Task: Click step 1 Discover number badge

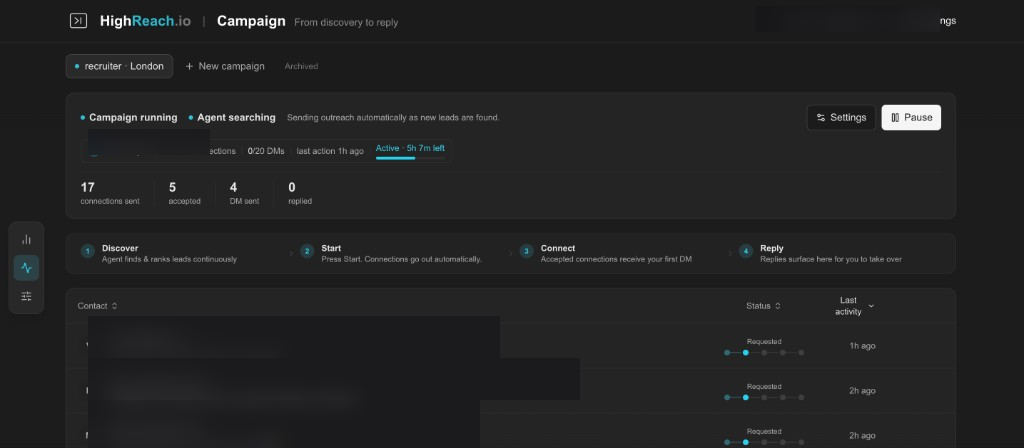Action: [88, 251]
